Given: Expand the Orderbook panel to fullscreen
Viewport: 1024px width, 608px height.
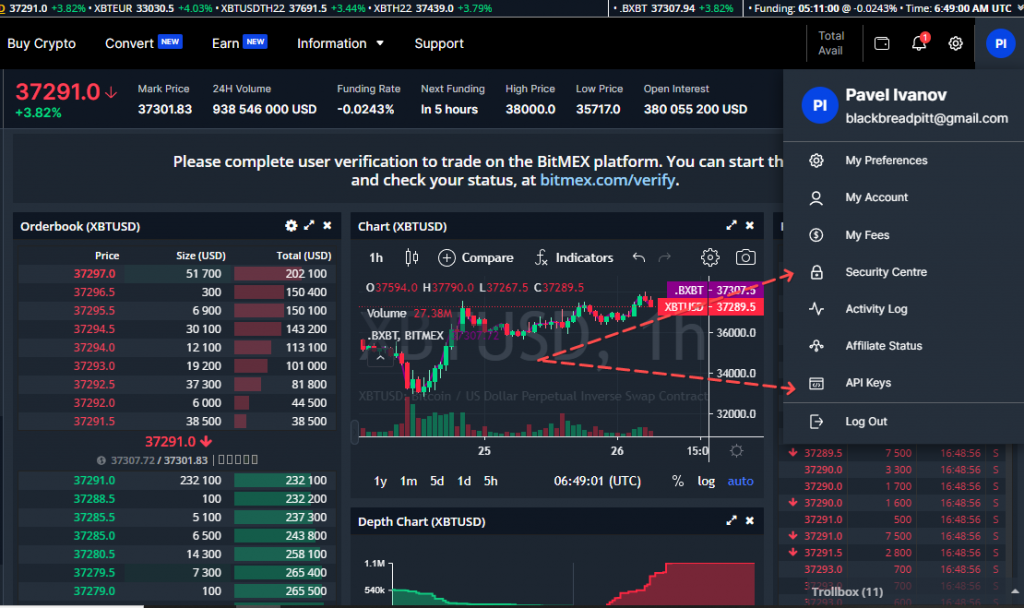Looking at the screenshot, I should [x=309, y=225].
